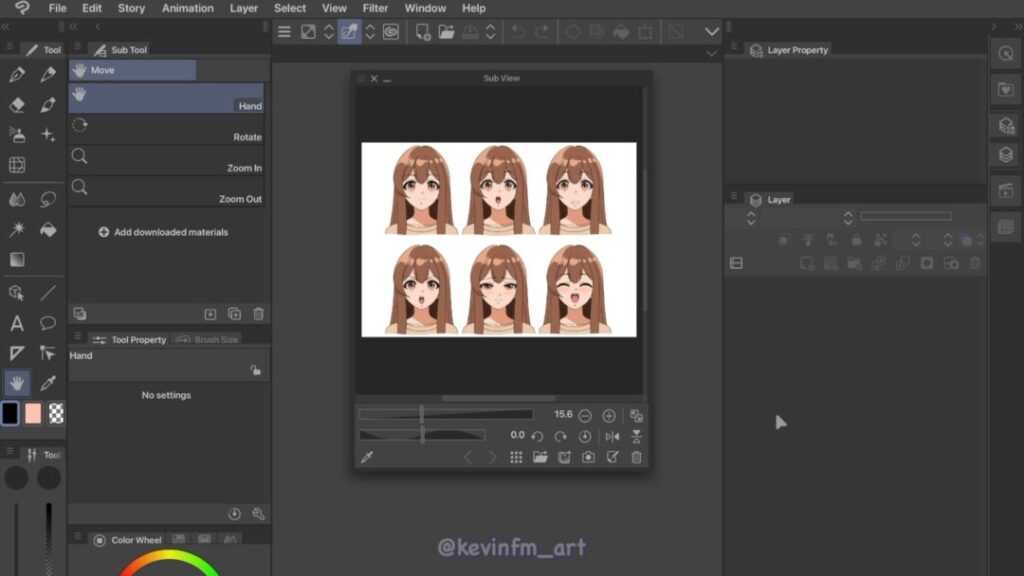
Task: Click the Sub View import folder icon
Action: 540,457
